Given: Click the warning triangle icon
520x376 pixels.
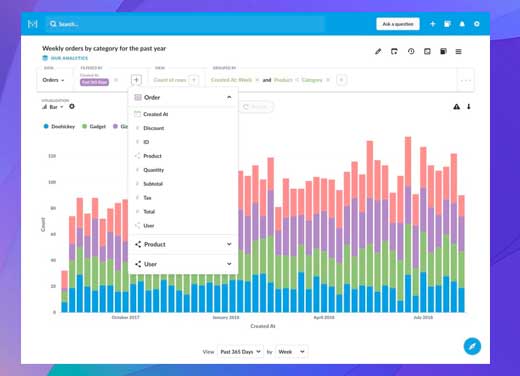Looking at the screenshot, I should (x=457, y=107).
